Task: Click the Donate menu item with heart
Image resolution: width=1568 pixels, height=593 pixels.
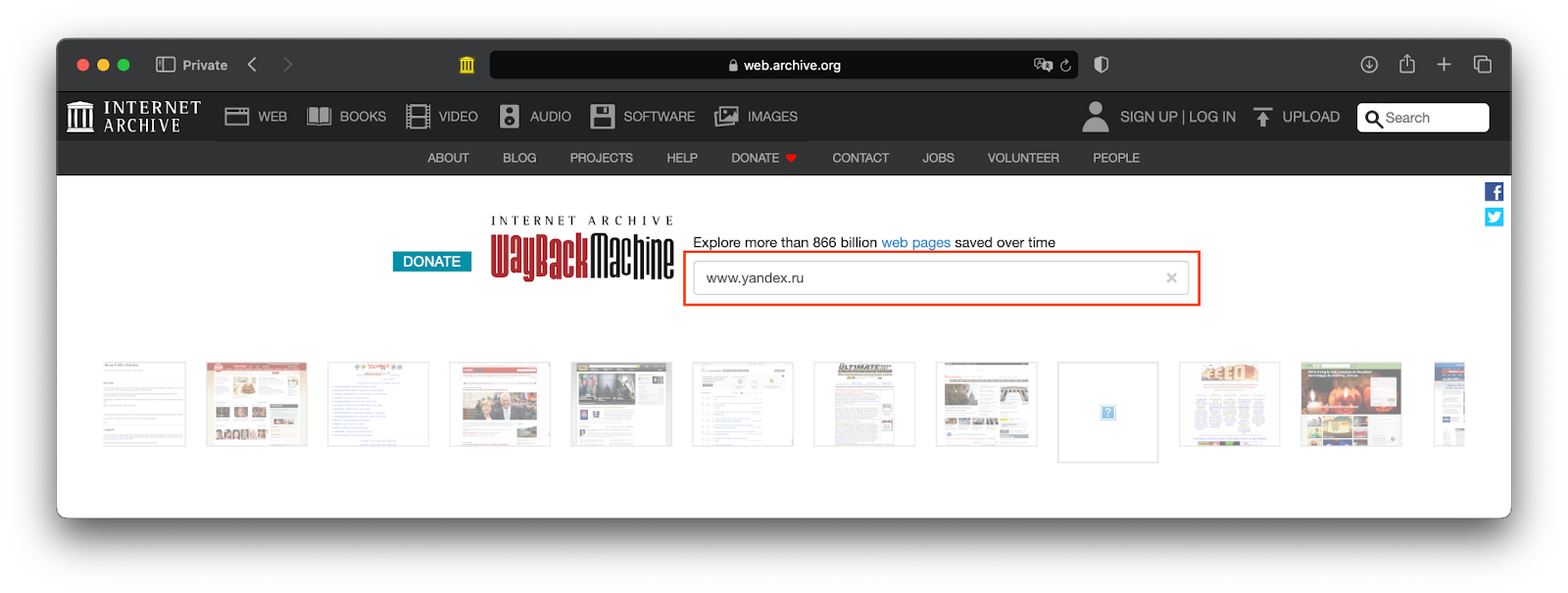Action: click(x=762, y=158)
